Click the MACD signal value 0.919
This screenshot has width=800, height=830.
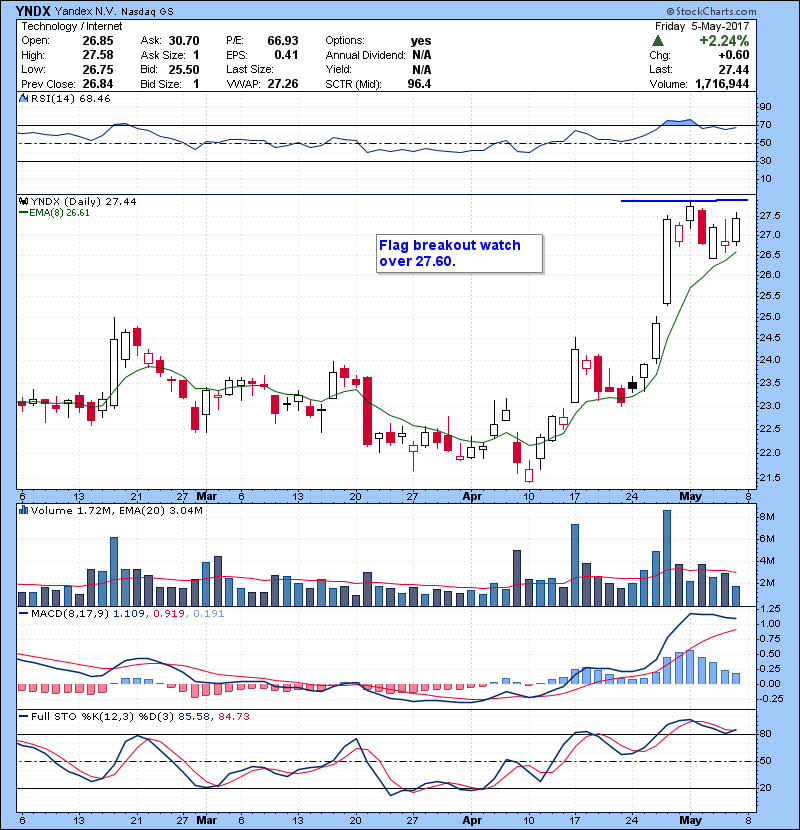[x=168, y=614]
